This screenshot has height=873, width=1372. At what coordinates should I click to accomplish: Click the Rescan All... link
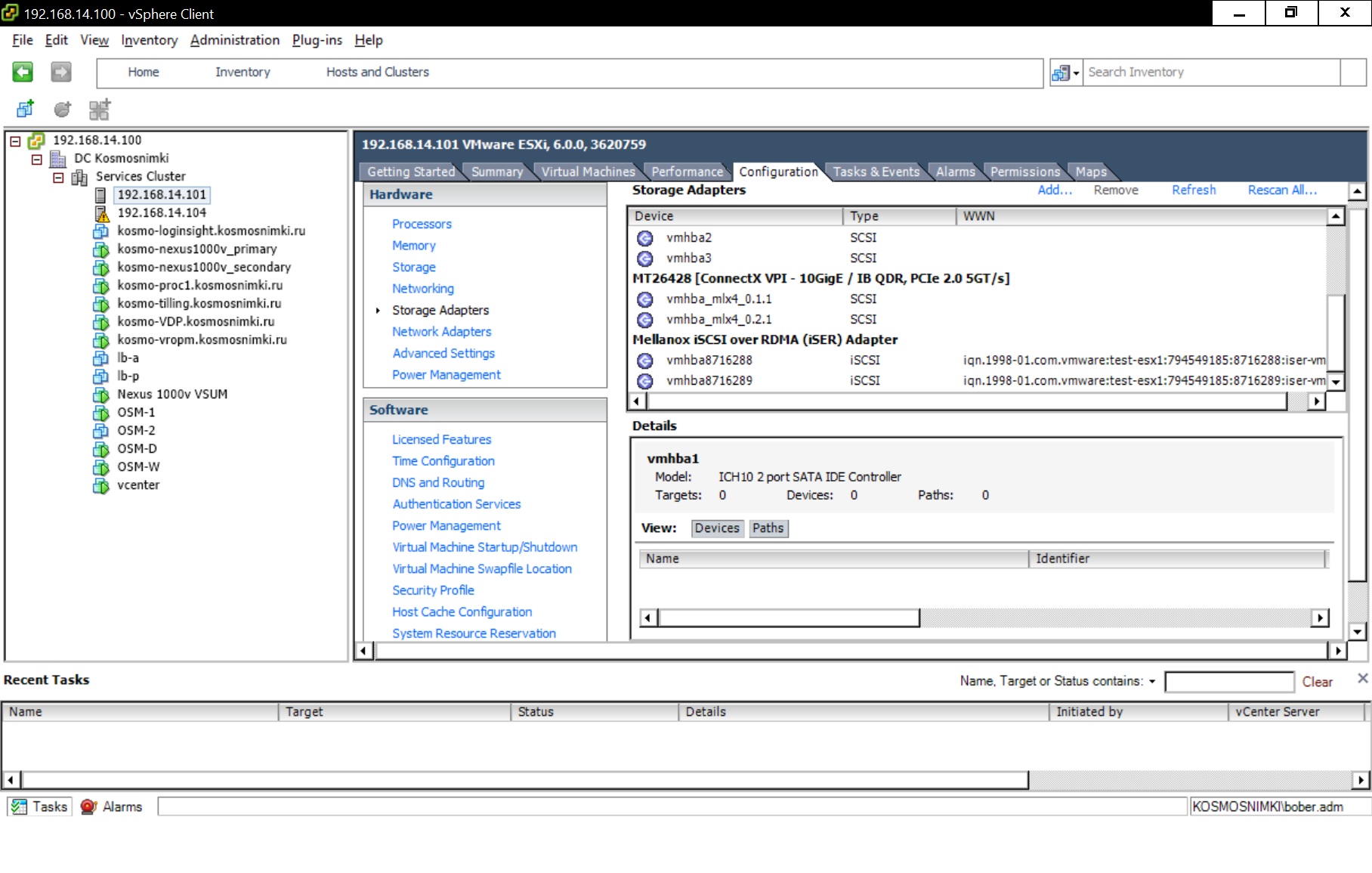(x=1282, y=190)
